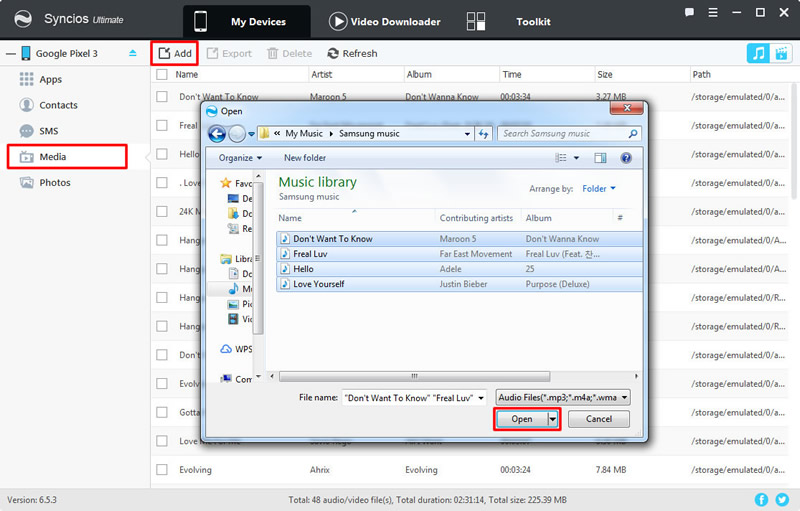Open Contacts in the sidebar
The width and height of the screenshot is (800, 511).
point(48,105)
